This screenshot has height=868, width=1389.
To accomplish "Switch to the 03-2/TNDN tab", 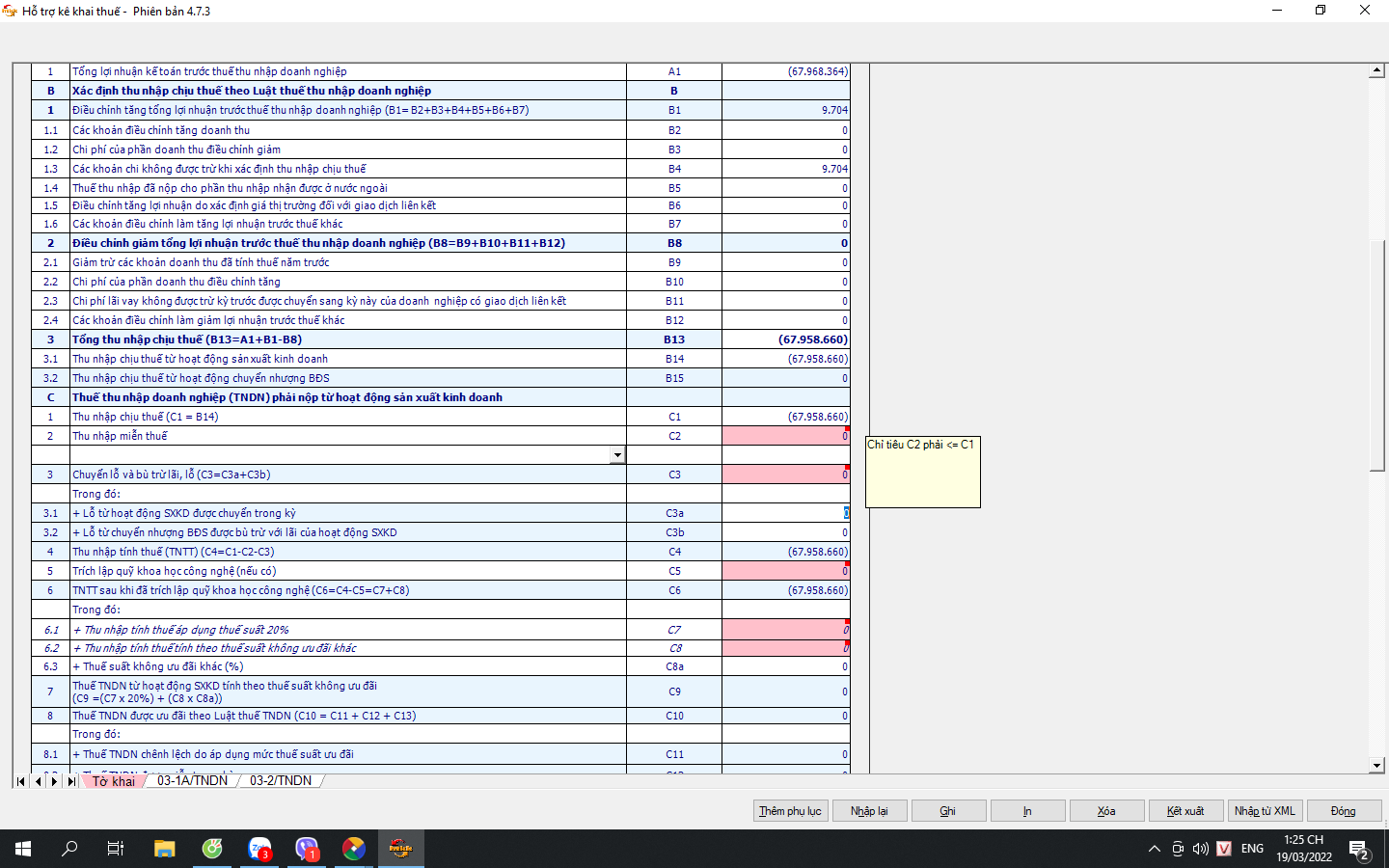I will pyautogui.click(x=281, y=781).
